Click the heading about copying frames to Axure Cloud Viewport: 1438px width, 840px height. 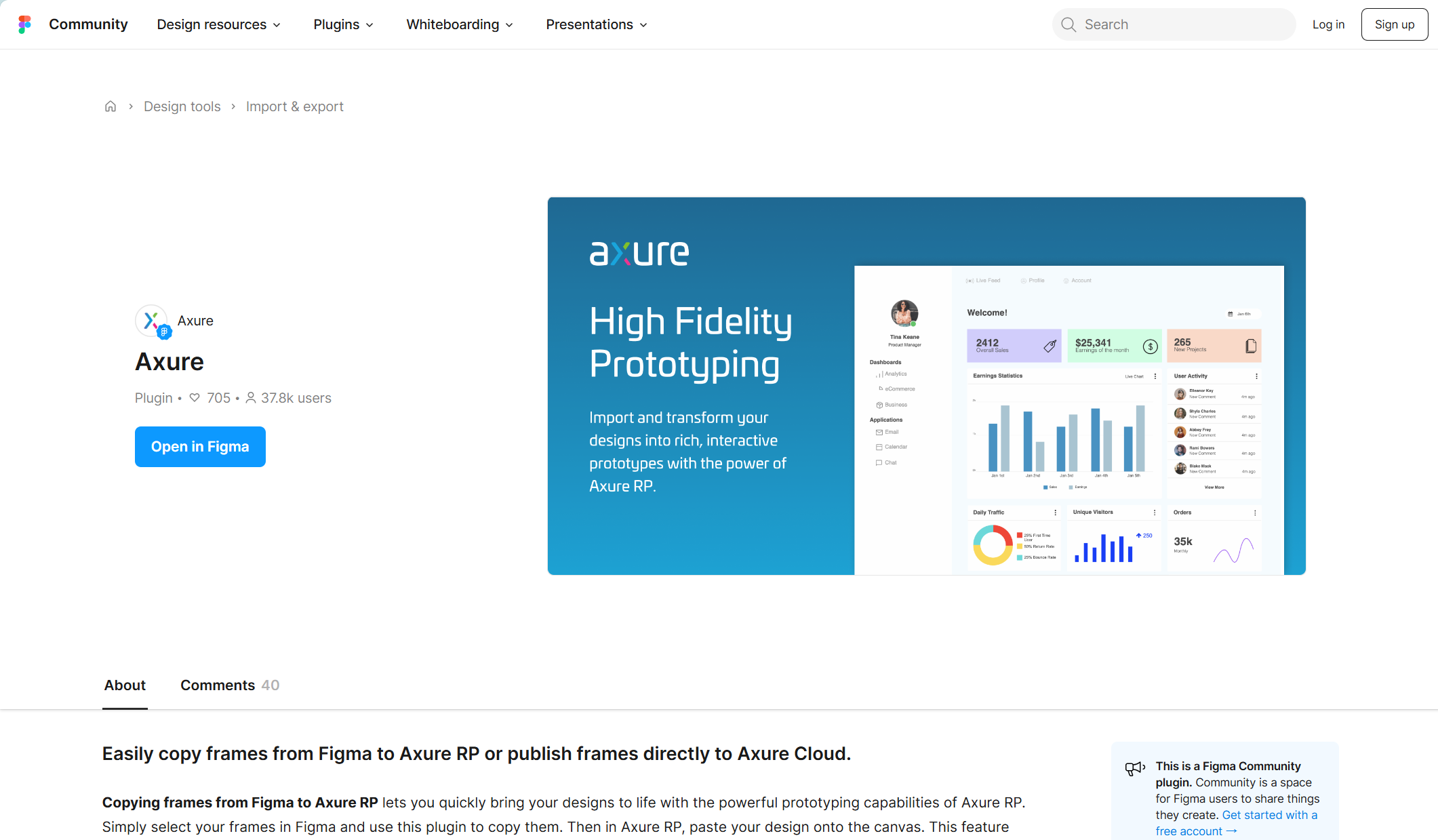pos(477,754)
